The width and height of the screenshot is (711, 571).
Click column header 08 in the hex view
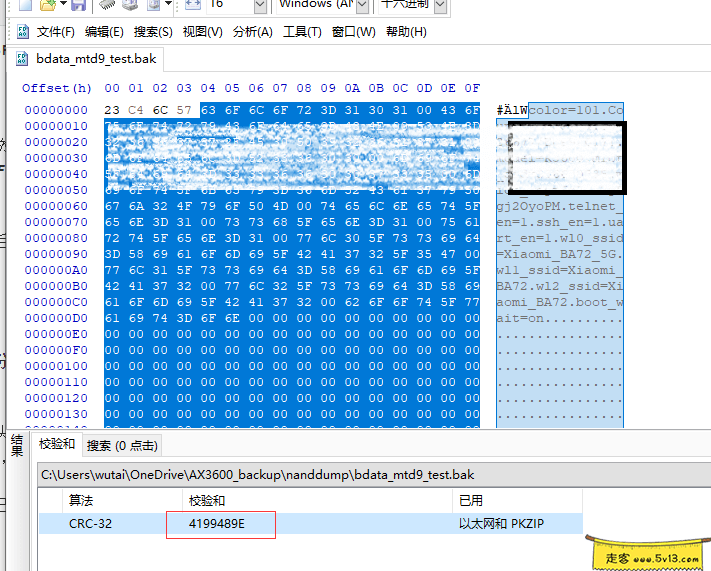click(x=304, y=88)
